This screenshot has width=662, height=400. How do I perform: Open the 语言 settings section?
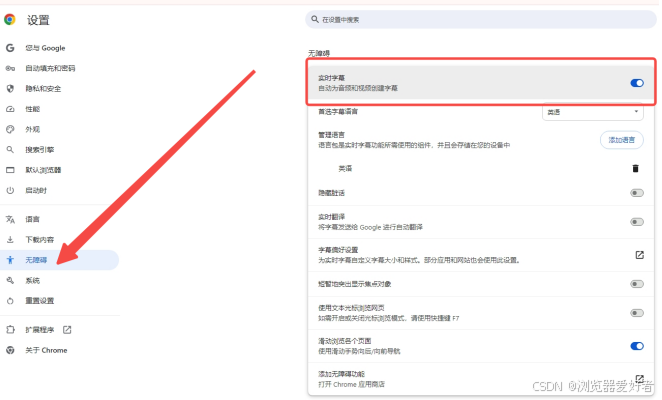point(33,219)
